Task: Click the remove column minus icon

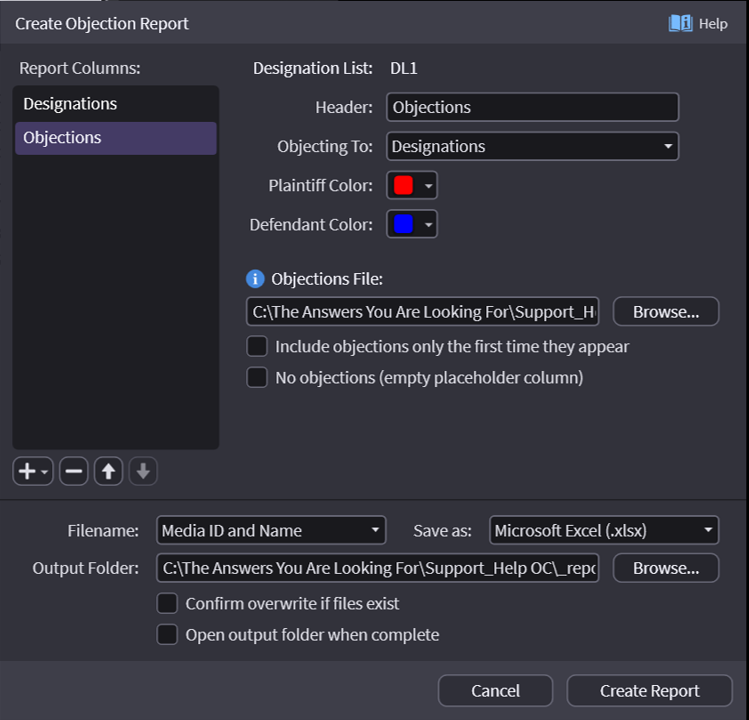Action: pyautogui.click(x=73, y=472)
